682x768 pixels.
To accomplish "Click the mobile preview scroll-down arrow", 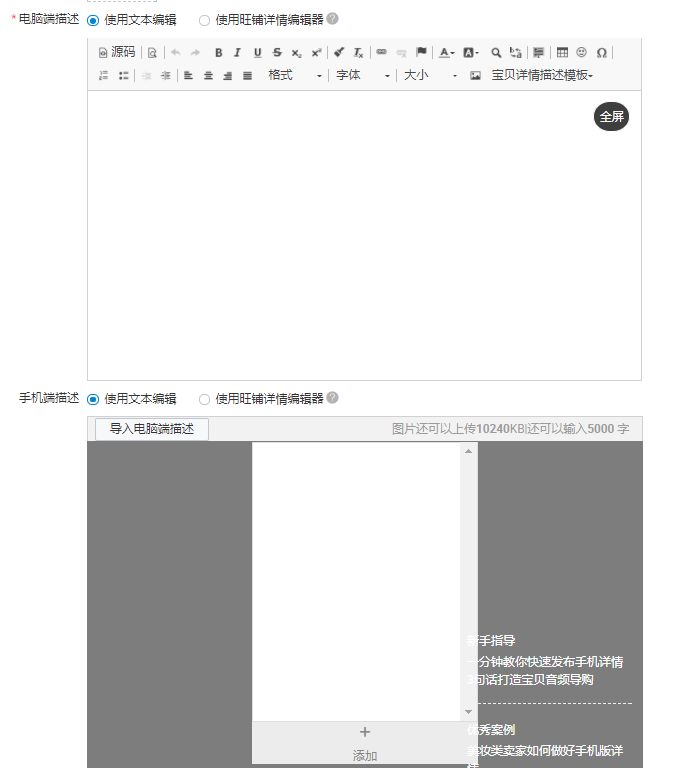I will click(468, 712).
